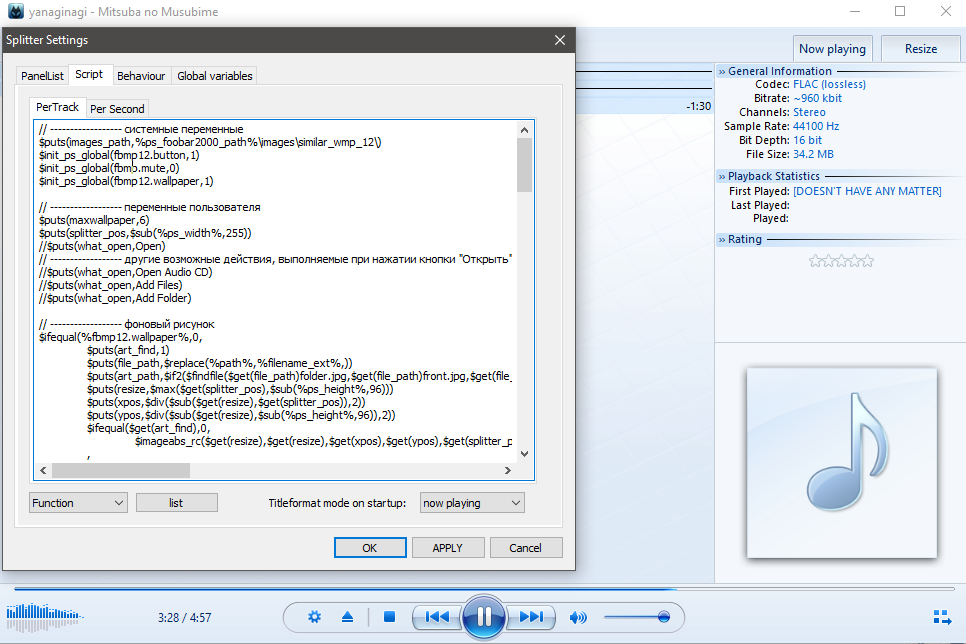
Task: Pause playback with the center pause button
Action: point(483,616)
